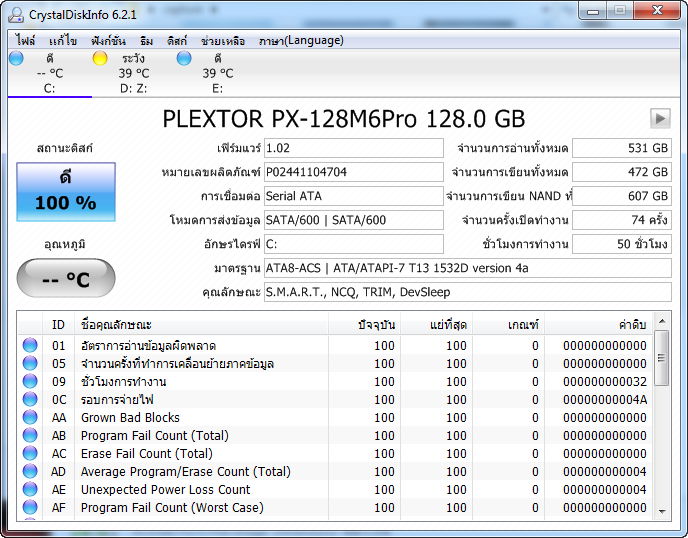Viewport: 688px width, 538px height.
Task: Click the status orb of attribute AD
Action: click(30, 471)
